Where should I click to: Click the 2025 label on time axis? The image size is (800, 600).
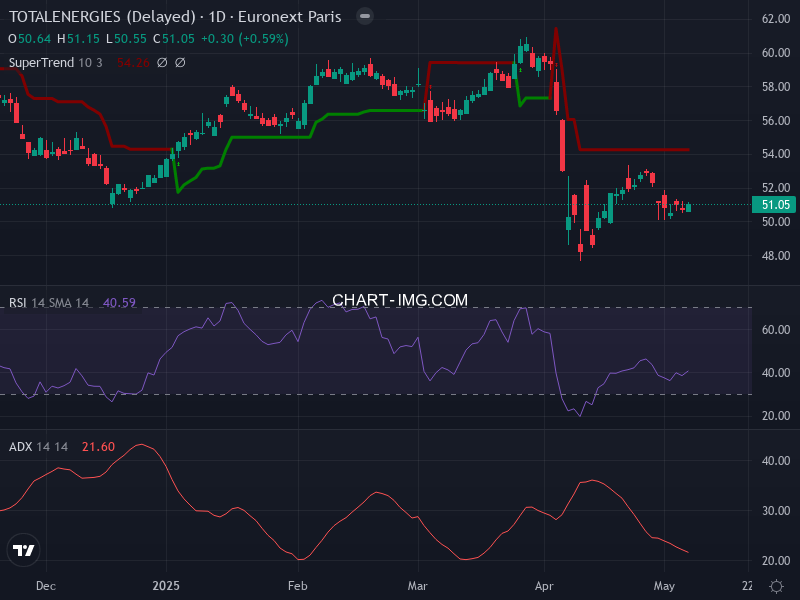pos(166,586)
